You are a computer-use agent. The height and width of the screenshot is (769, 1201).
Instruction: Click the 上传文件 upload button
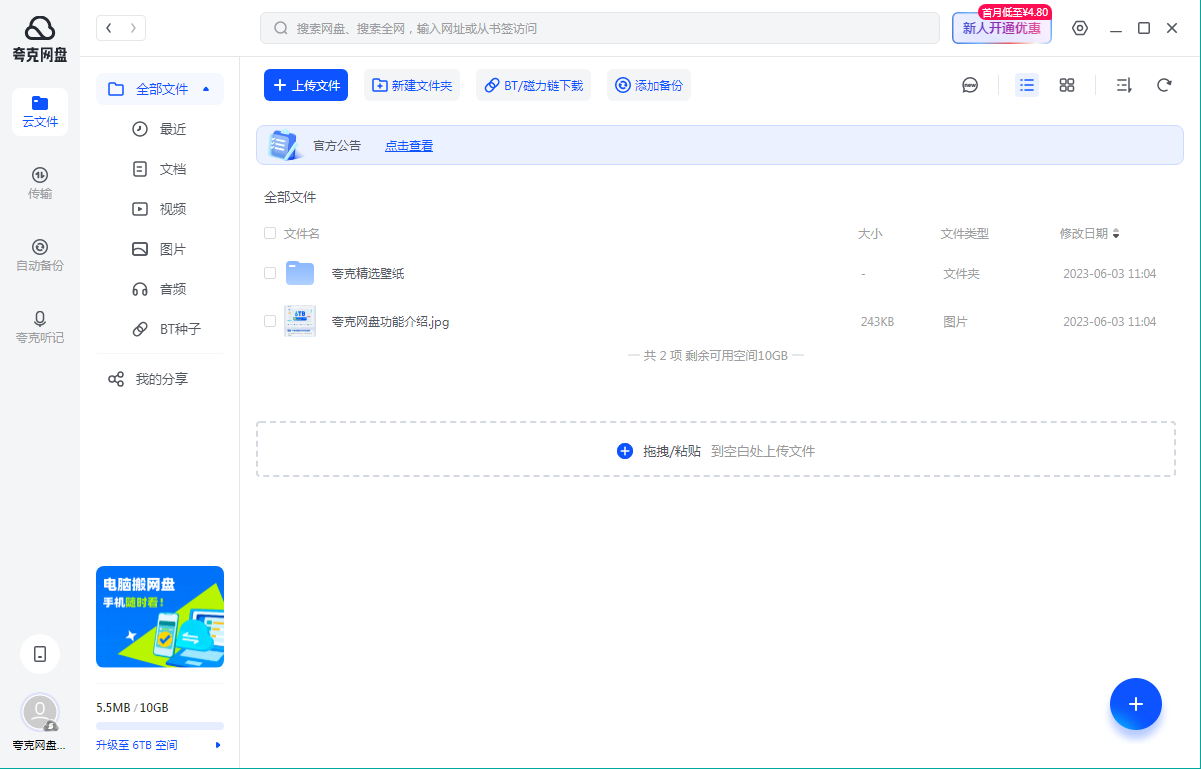tap(306, 86)
